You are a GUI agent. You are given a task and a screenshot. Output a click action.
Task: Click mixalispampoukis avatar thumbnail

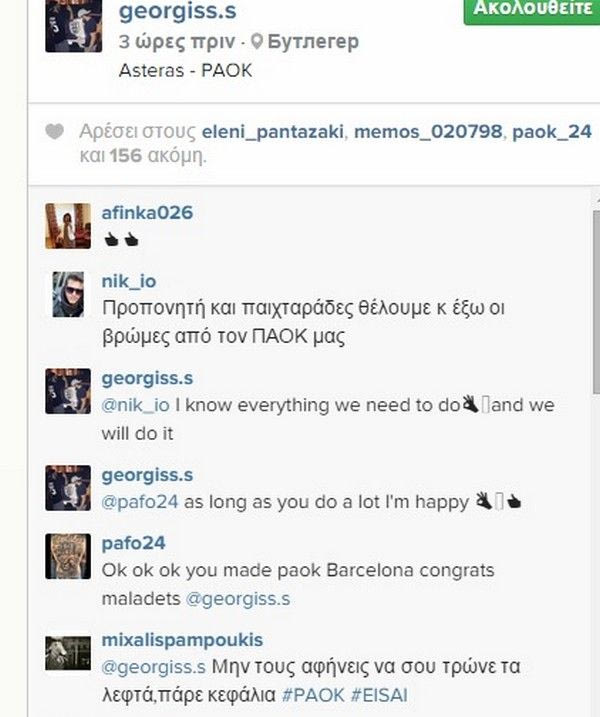click(68, 653)
